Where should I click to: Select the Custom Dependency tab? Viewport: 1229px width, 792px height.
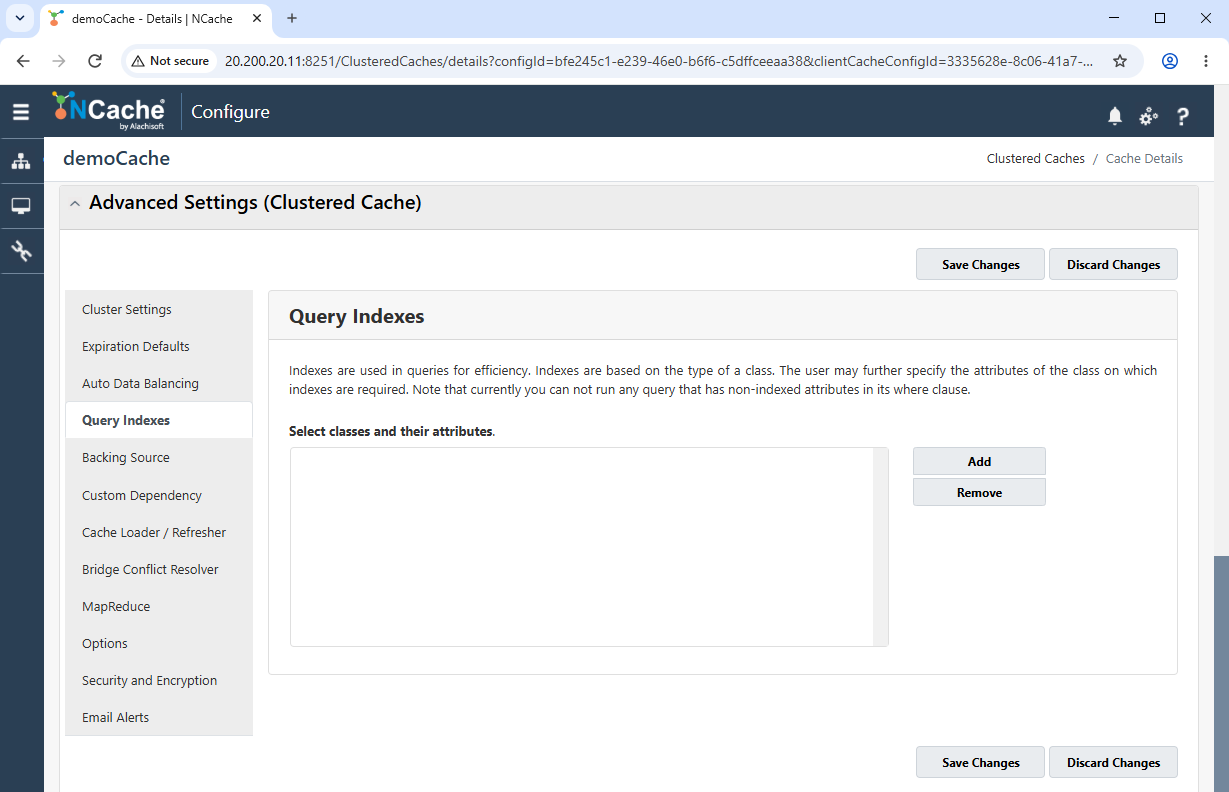(x=159, y=496)
